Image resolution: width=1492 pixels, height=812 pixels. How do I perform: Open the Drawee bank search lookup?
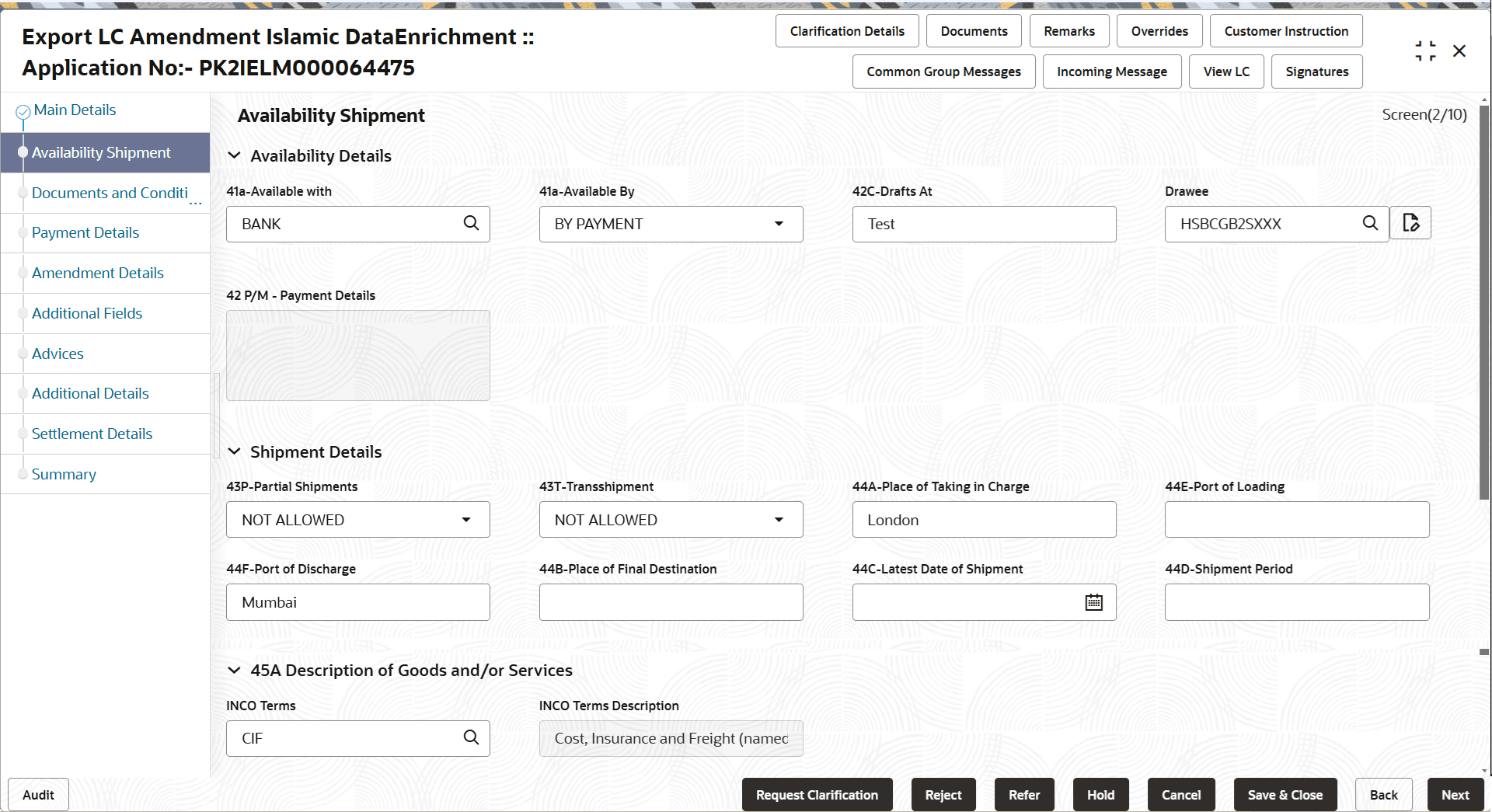point(1371,224)
